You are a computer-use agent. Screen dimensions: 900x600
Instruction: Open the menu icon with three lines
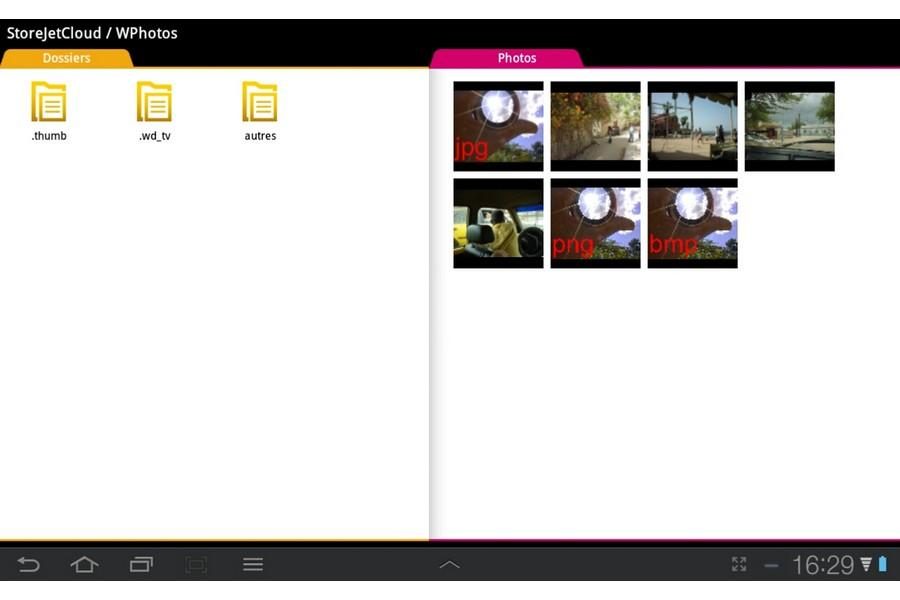coord(253,564)
